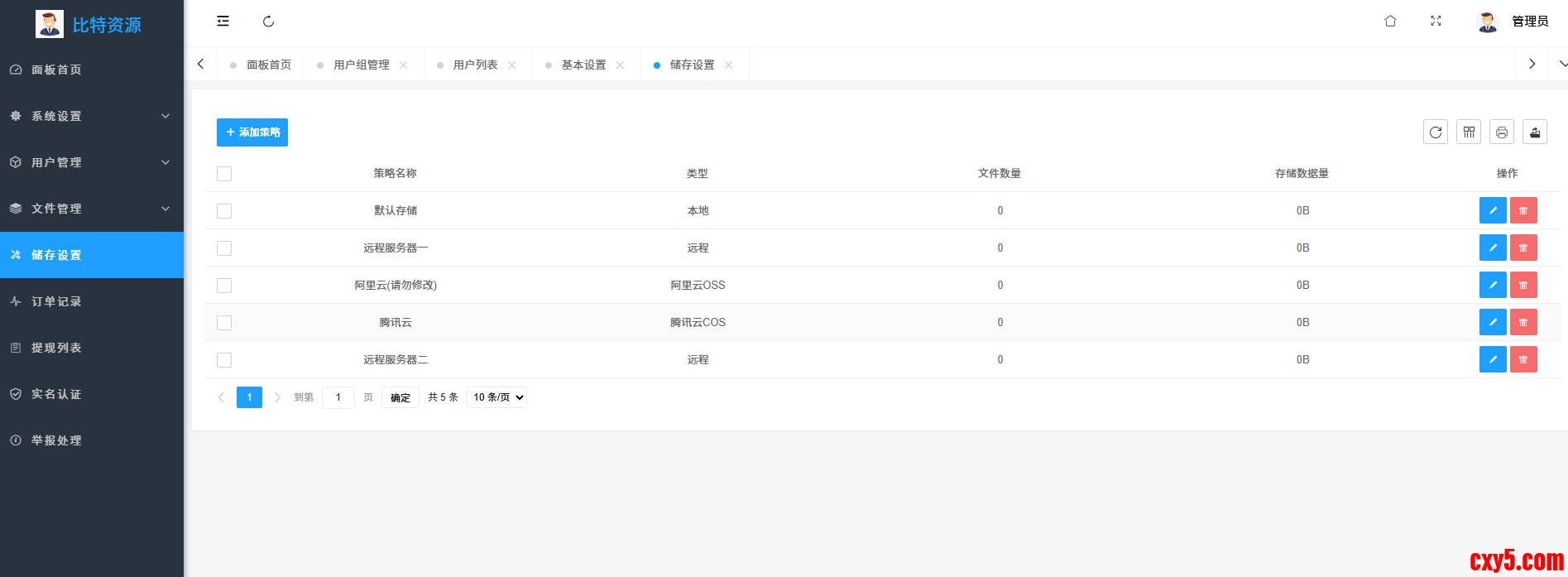The width and height of the screenshot is (1568, 577).
Task: Expand the 文件管理 sidebar menu
Action: [x=91, y=209]
